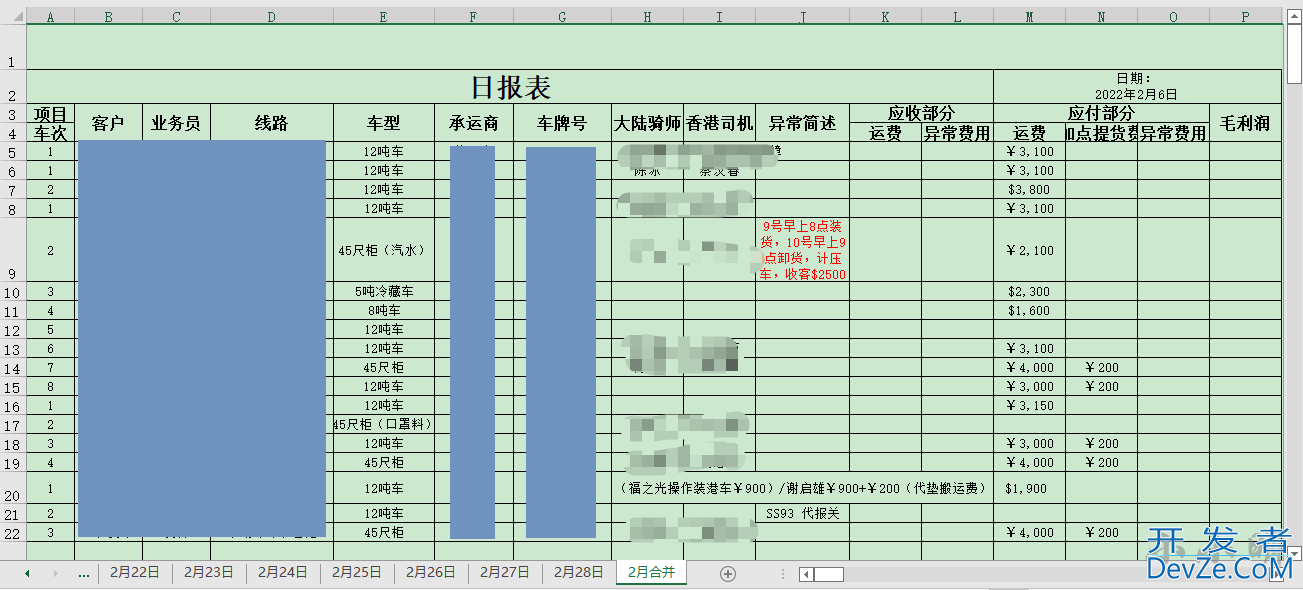Click the 车牌号 header cell
This screenshot has height=590, width=1303.
pyautogui.click(x=563, y=123)
